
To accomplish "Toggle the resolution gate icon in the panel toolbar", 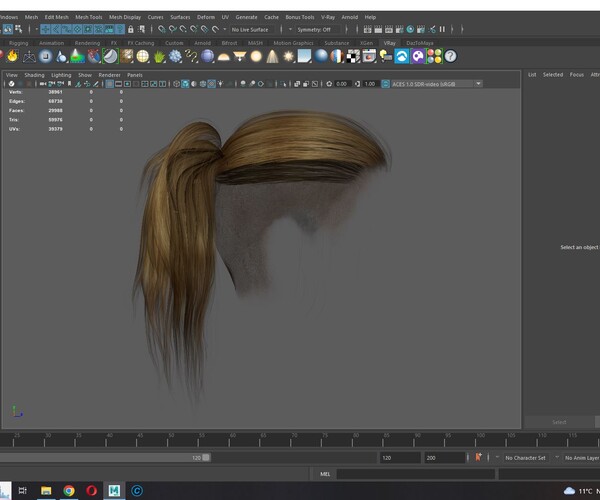I will tap(127, 84).
